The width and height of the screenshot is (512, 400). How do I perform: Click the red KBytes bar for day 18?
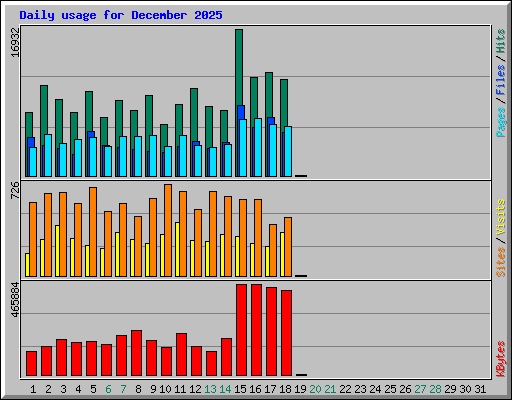286,333
